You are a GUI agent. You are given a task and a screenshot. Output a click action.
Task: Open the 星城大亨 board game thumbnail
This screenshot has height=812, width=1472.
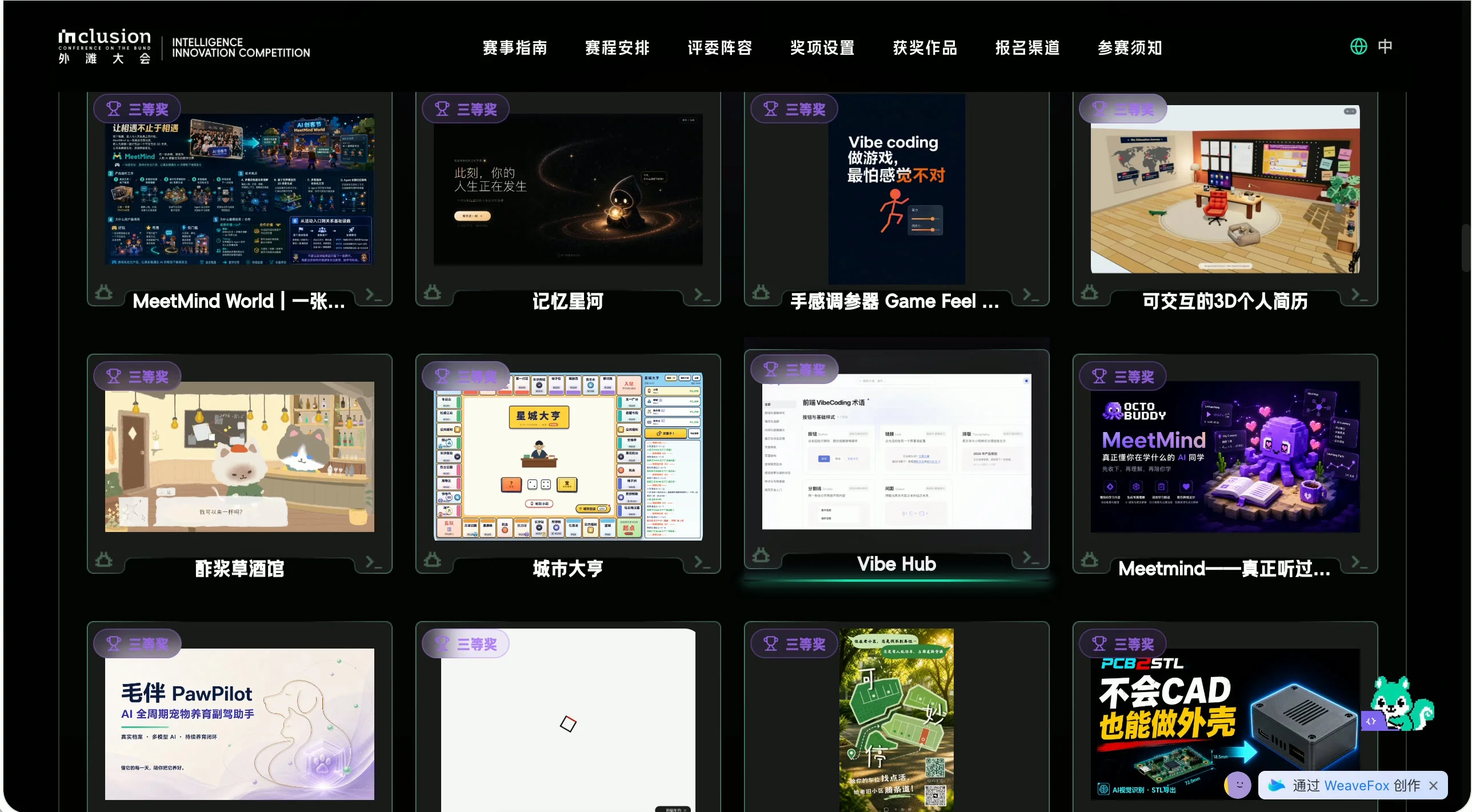click(568, 457)
